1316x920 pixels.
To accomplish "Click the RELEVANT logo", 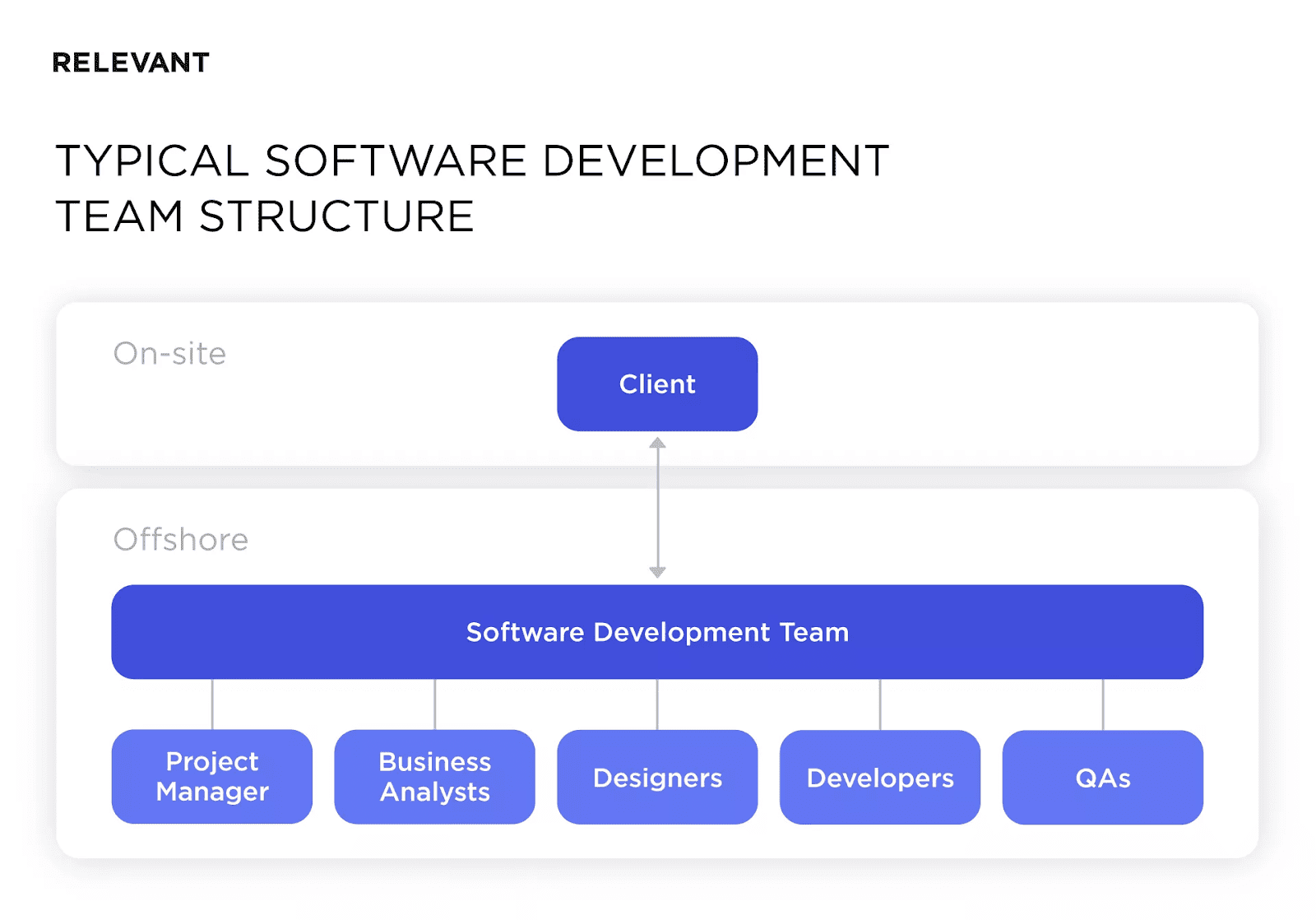I will 131,62.
